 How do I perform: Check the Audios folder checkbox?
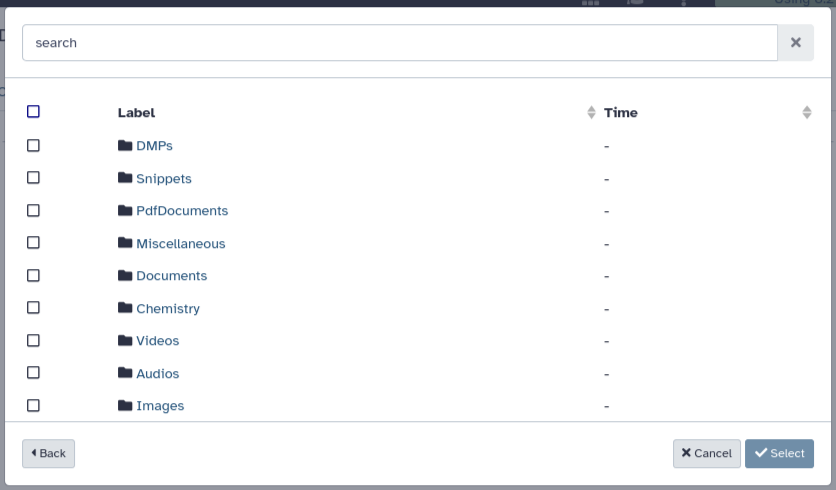33,373
